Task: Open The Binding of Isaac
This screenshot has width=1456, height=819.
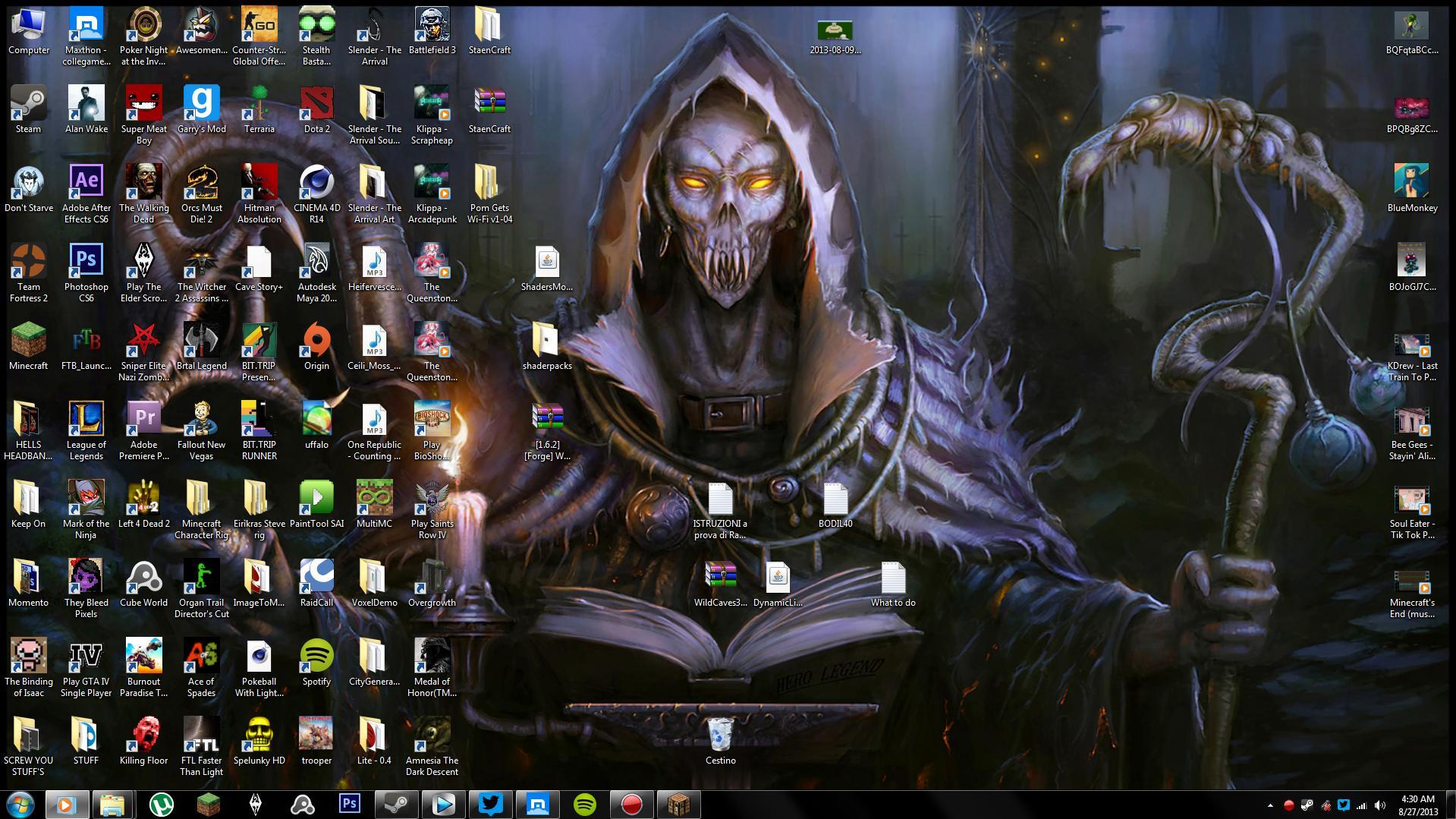Action: [x=28, y=668]
